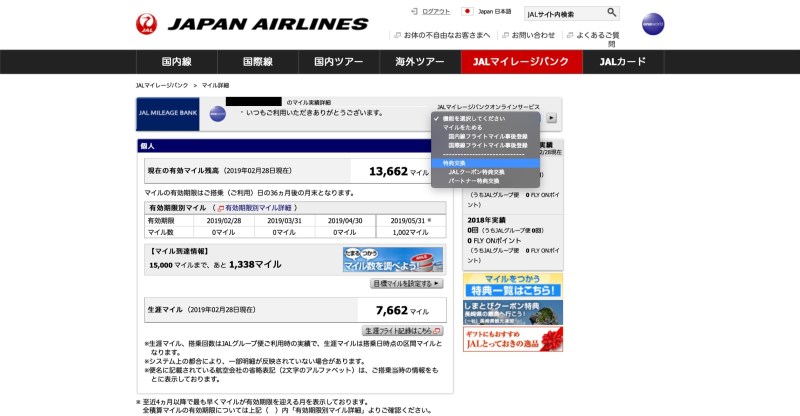Open the 国際線 navigation tab
This screenshot has width=800, height=416.
click(258, 62)
